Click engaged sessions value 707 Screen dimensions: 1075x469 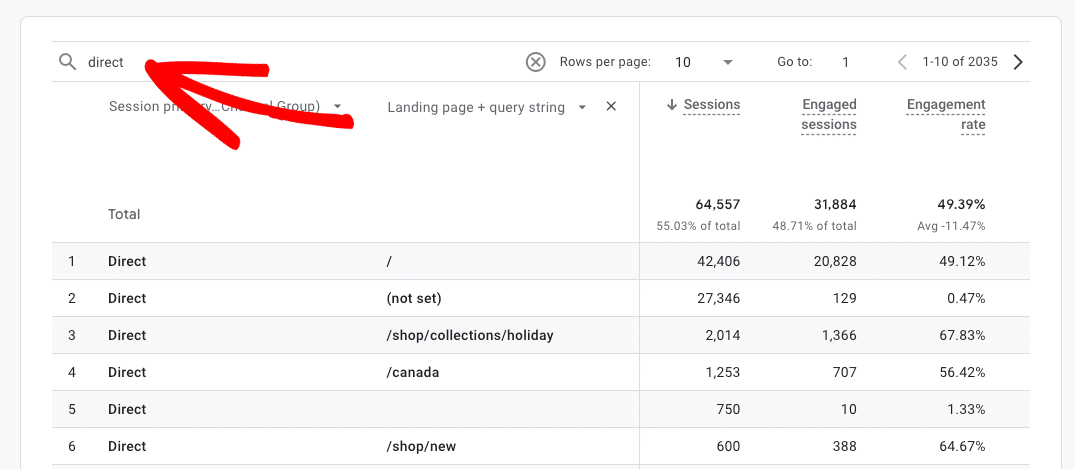[x=844, y=372]
